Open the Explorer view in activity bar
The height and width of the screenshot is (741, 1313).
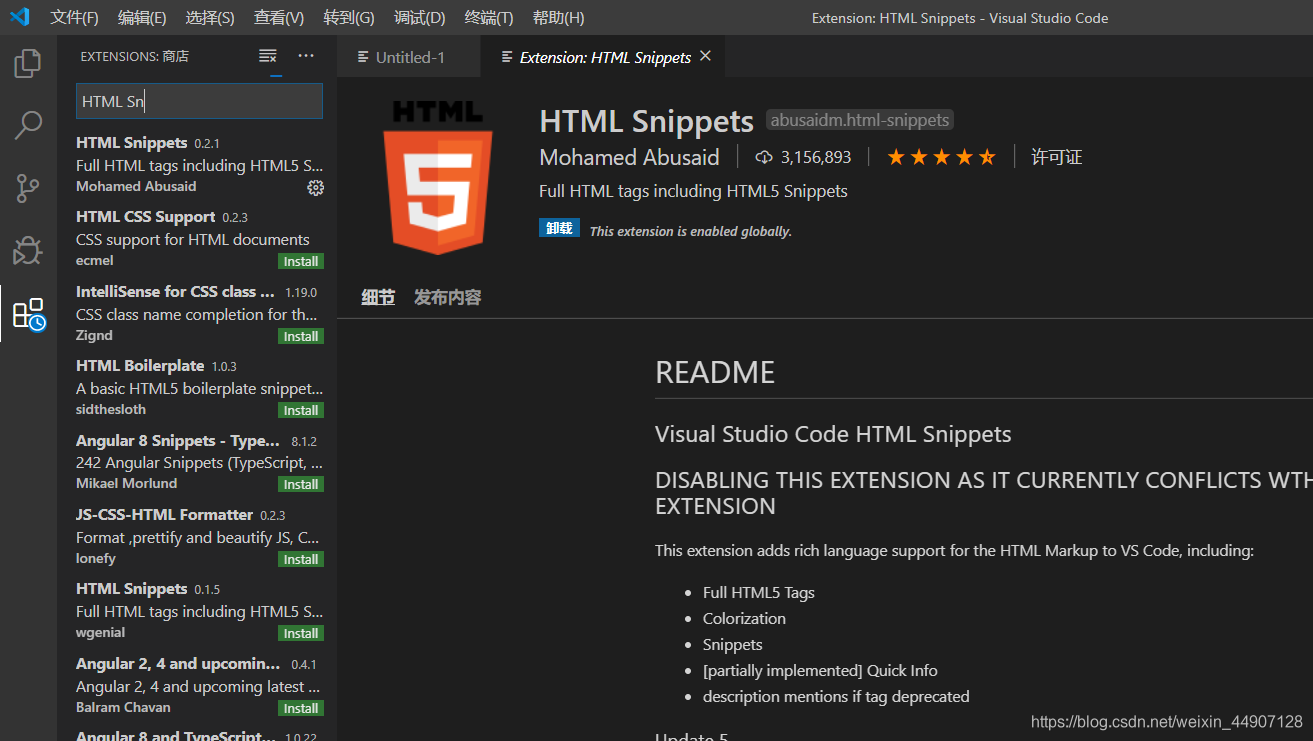coord(28,63)
